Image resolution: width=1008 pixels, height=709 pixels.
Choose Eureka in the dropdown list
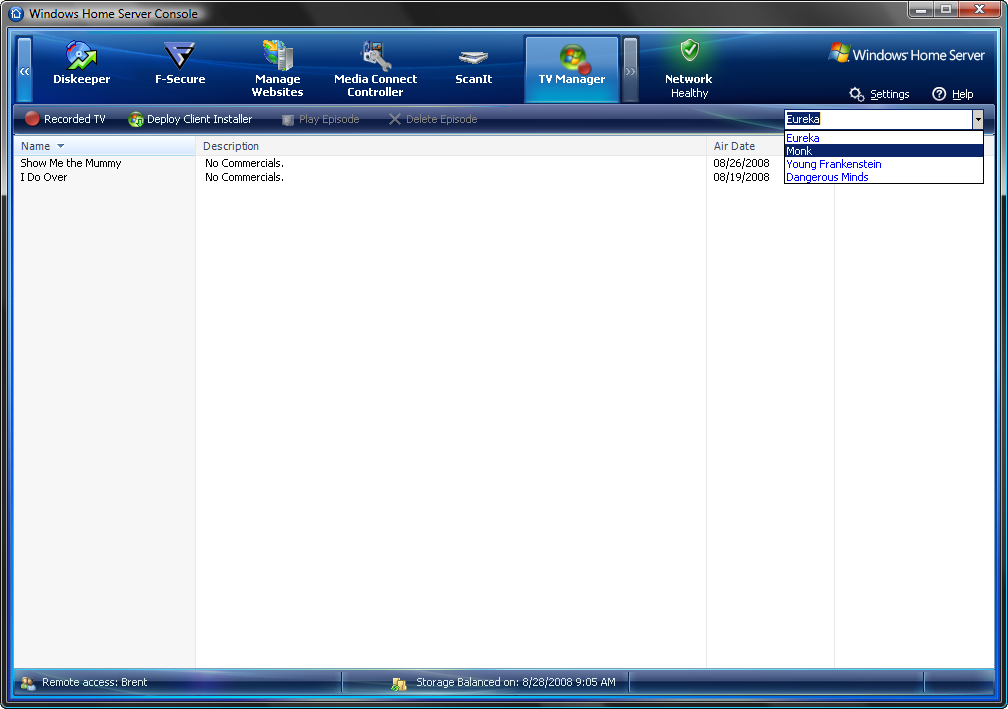tap(884, 138)
